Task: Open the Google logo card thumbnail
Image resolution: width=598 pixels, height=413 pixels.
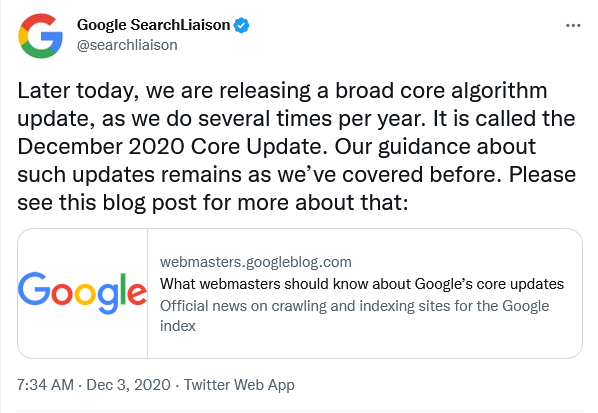Action: (82, 293)
